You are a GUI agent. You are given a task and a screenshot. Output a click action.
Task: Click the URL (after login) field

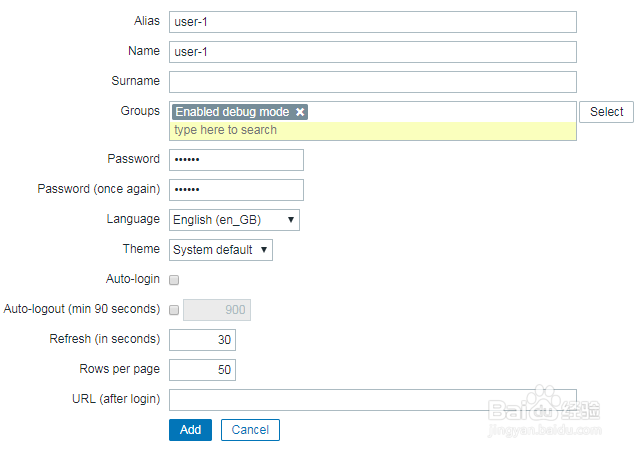[x=373, y=400]
